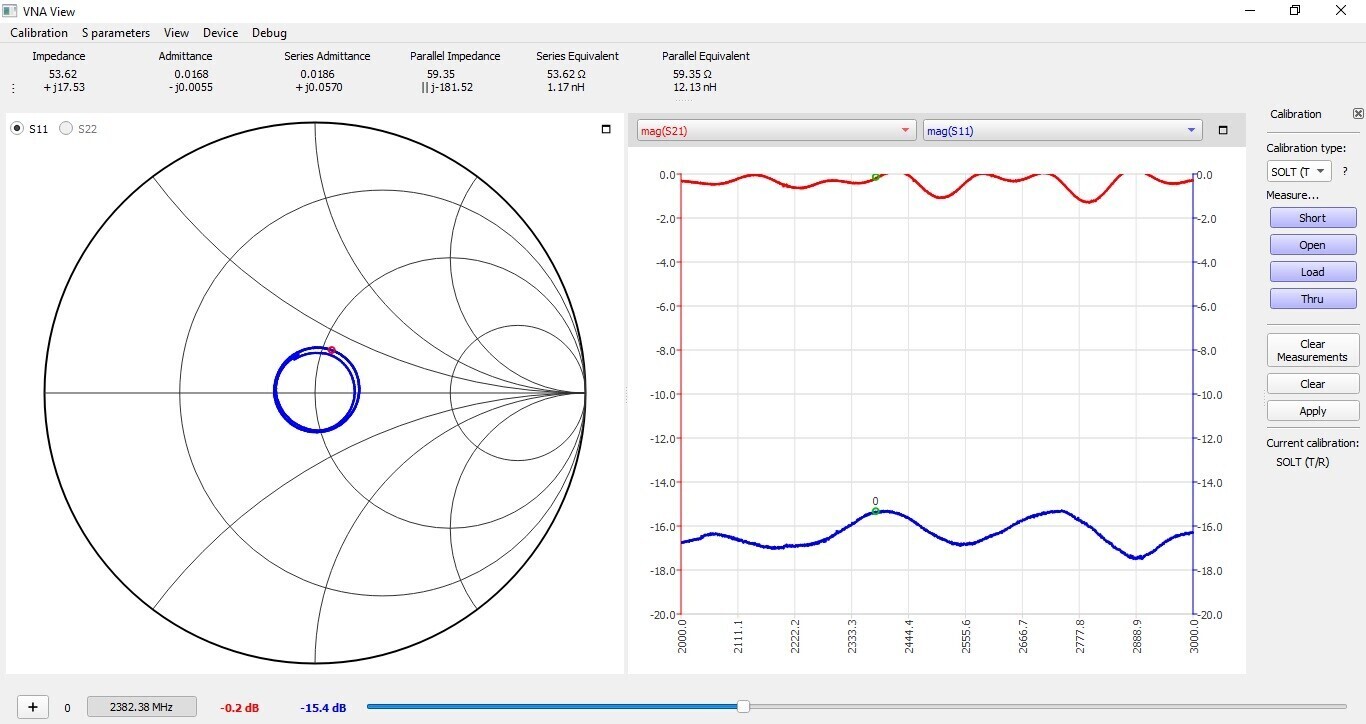Click the -0.2 dB red readout
1366x724 pixels.
tap(240, 708)
